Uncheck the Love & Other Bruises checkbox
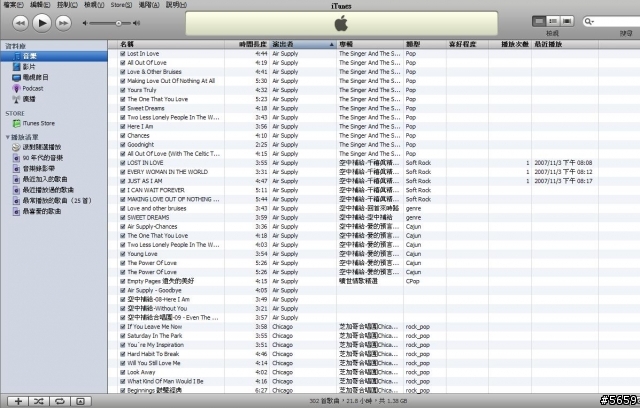Screen dimensions: 640x408 (x=122, y=72)
